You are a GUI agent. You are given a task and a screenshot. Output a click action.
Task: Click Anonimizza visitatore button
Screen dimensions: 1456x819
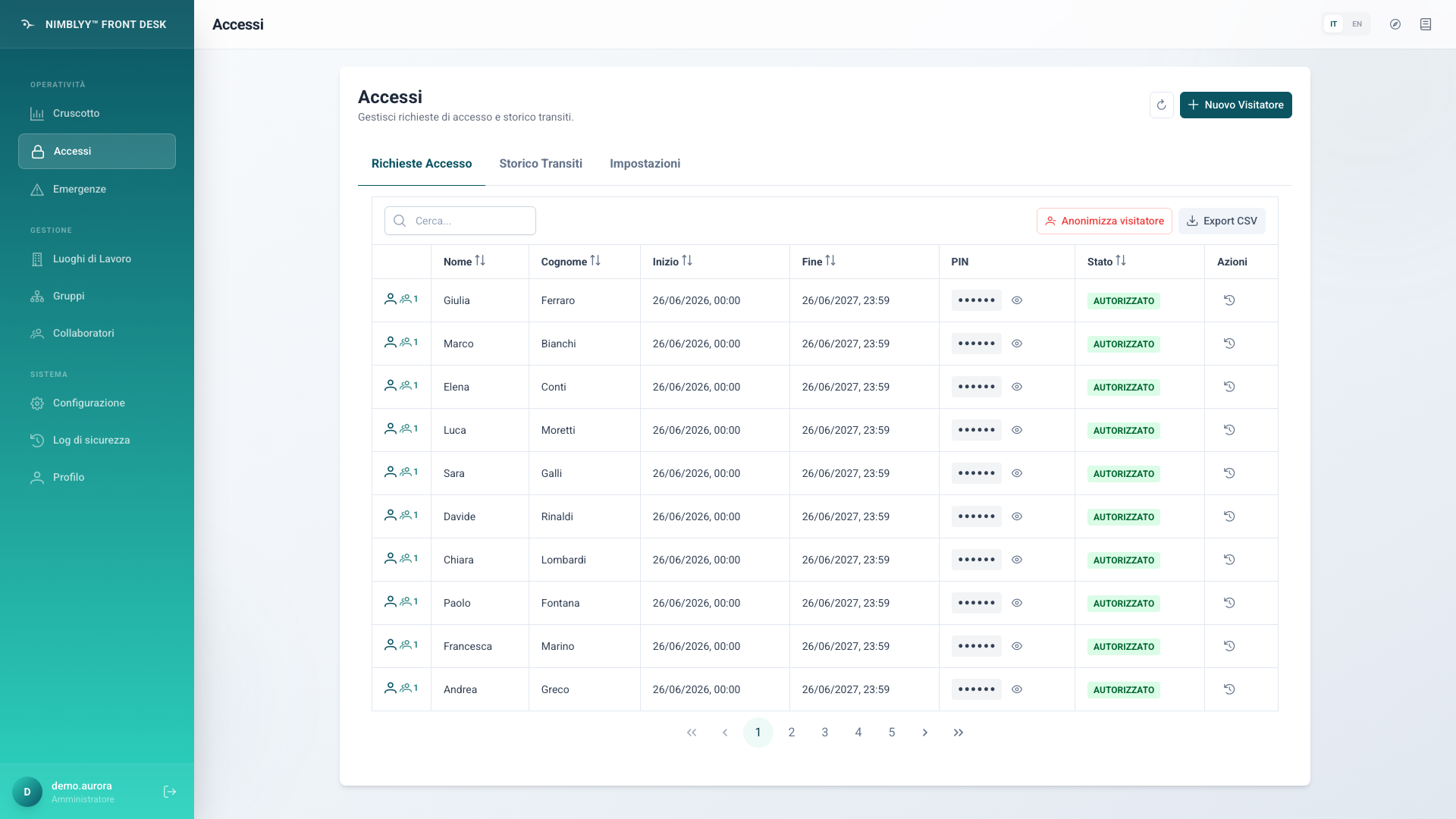pyautogui.click(x=1104, y=221)
